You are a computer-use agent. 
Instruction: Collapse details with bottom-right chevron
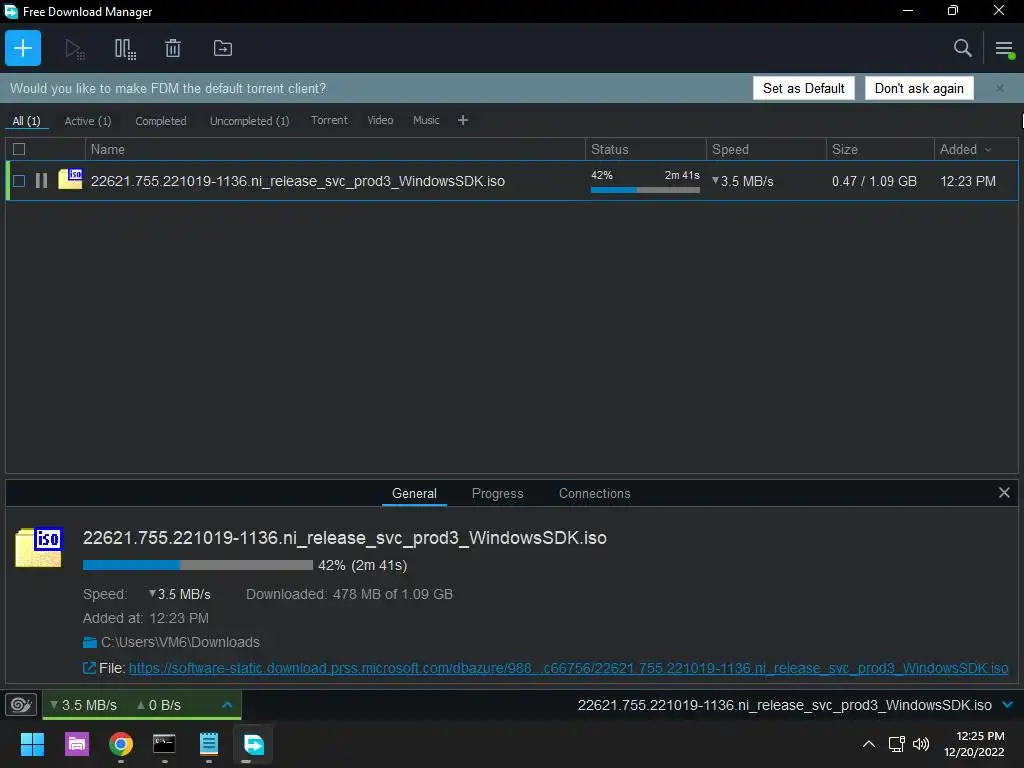[1008, 705]
